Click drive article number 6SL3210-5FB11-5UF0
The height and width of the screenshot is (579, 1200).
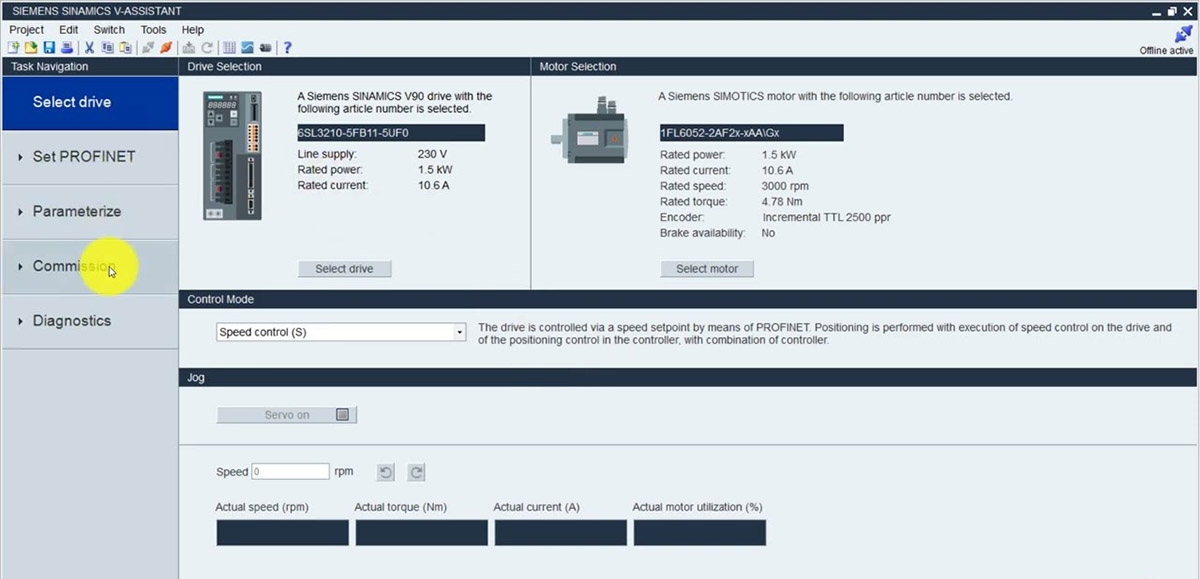(x=391, y=133)
